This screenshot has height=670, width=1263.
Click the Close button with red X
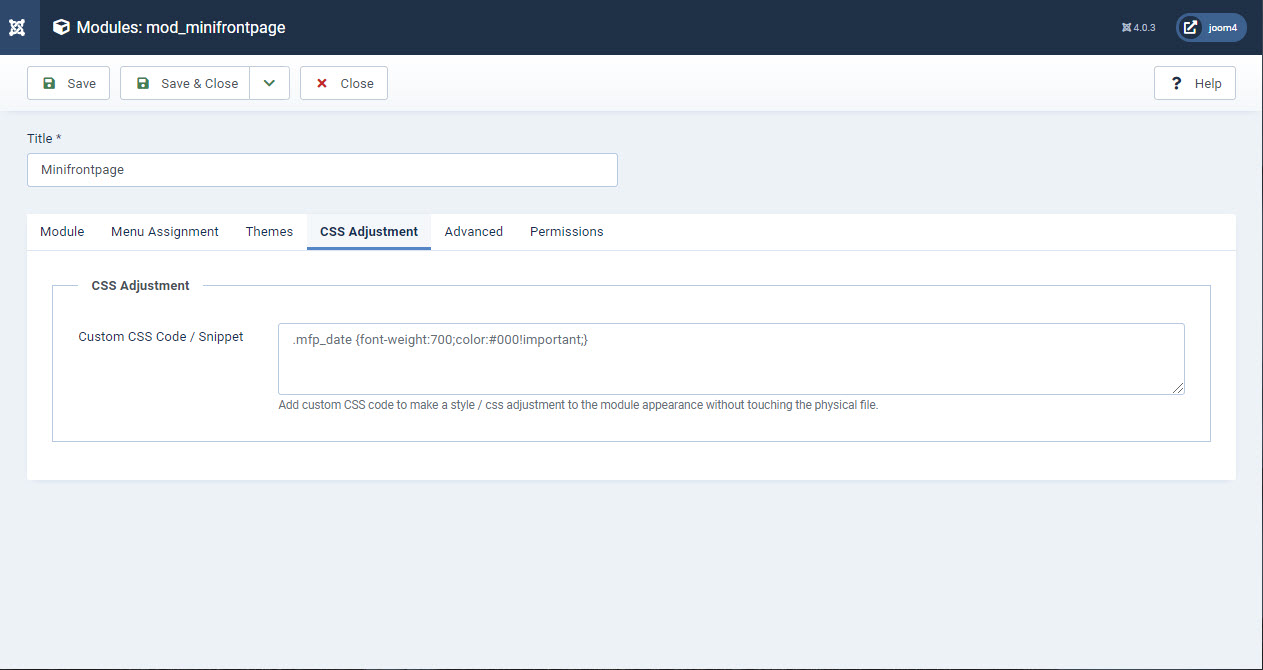[x=344, y=83]
